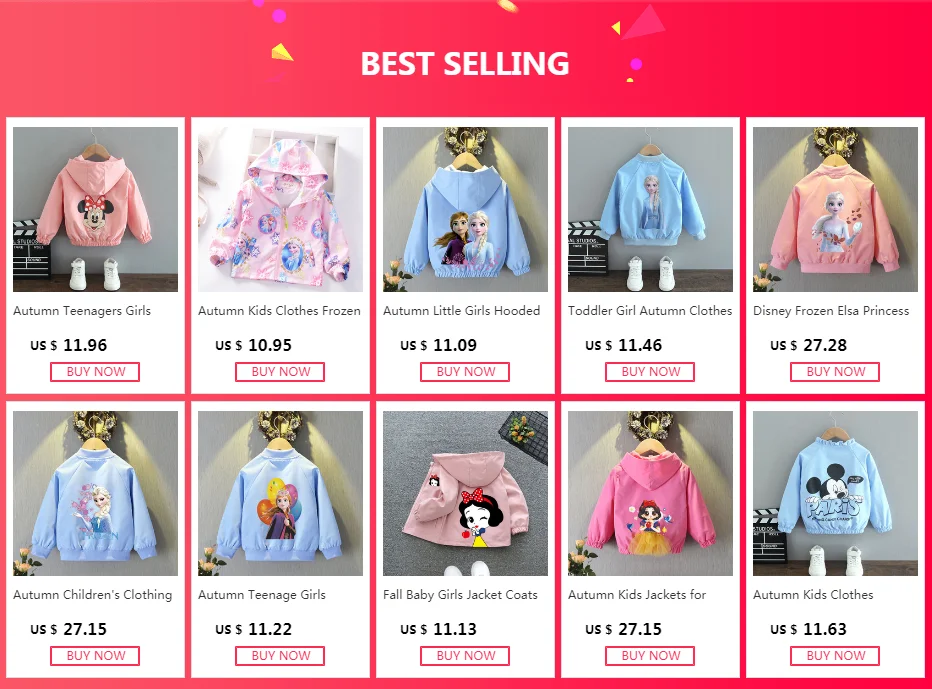Open the pink Minnie Mouse hooded jacket image
The width and height of the screenshot is (932, 689).
pos(95,209)
